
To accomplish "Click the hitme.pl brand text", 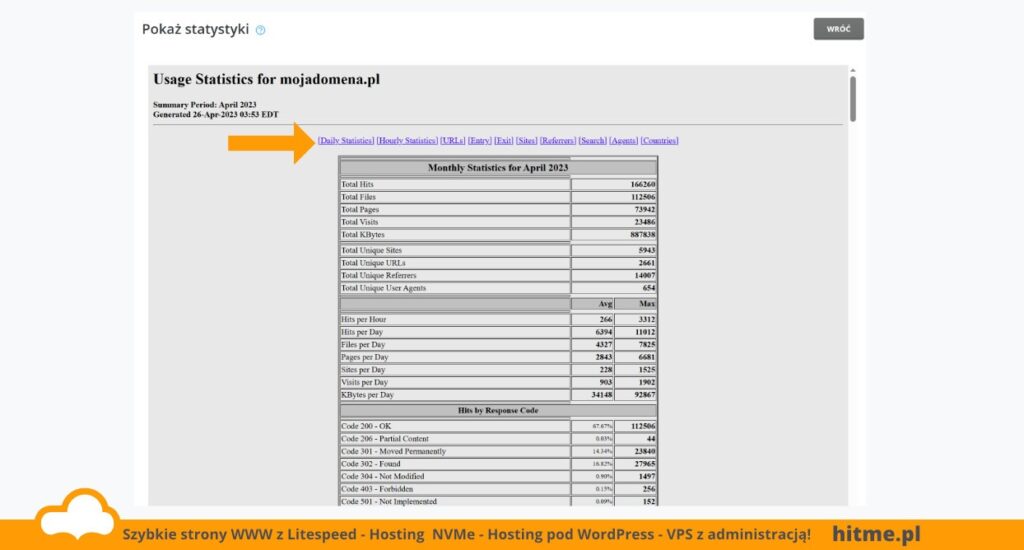I will click(x=876, y=534).
